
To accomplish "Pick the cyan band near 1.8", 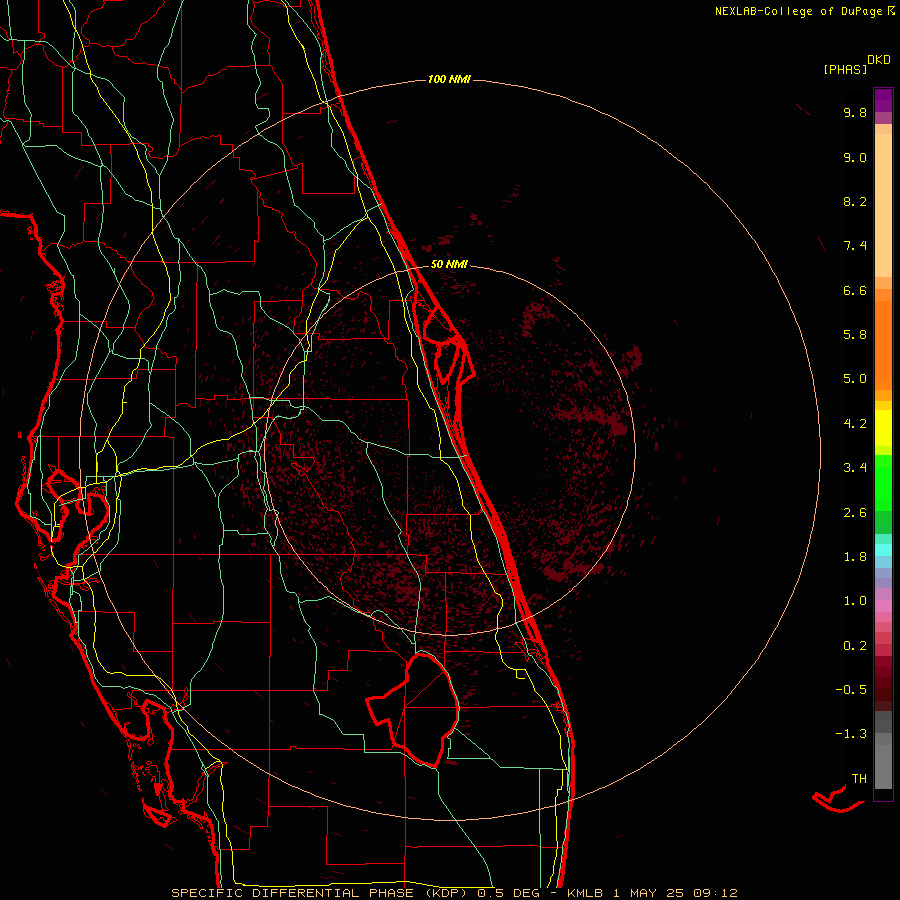I will [883, 550].
